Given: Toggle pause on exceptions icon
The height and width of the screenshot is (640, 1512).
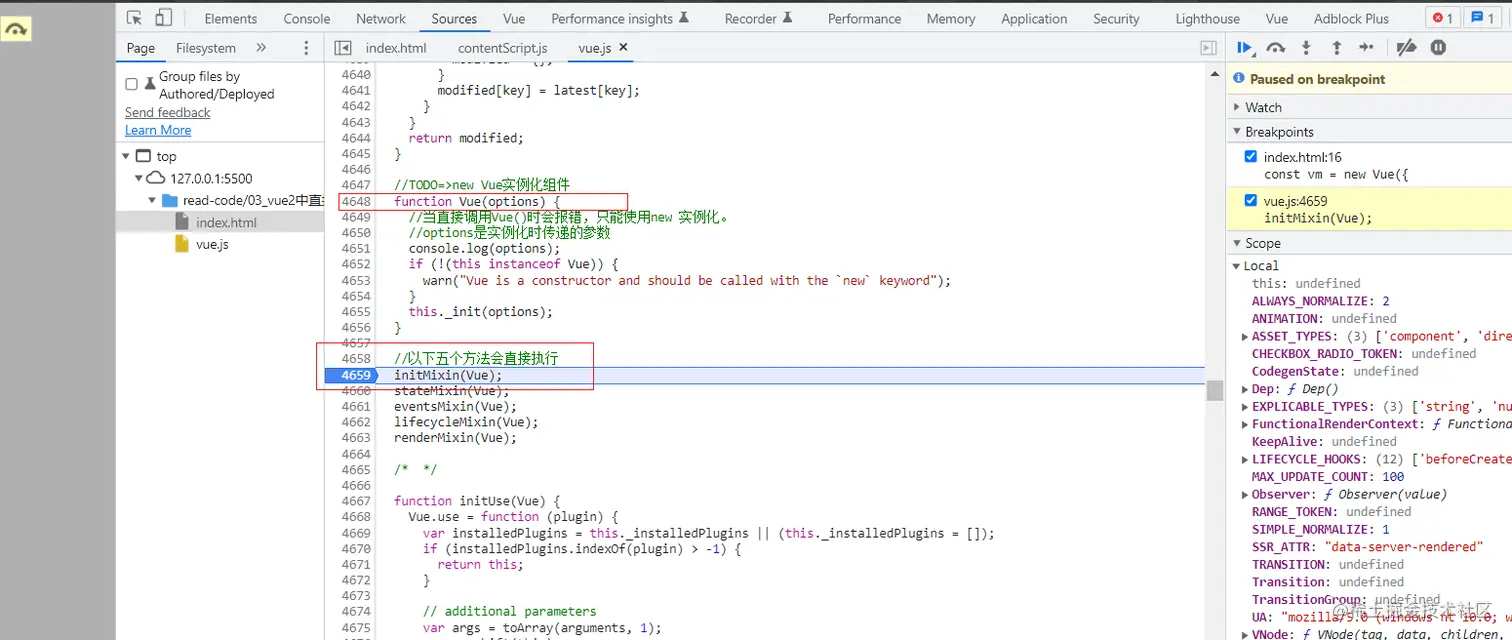Looking at the screenshot, I should click(1438, 47).
